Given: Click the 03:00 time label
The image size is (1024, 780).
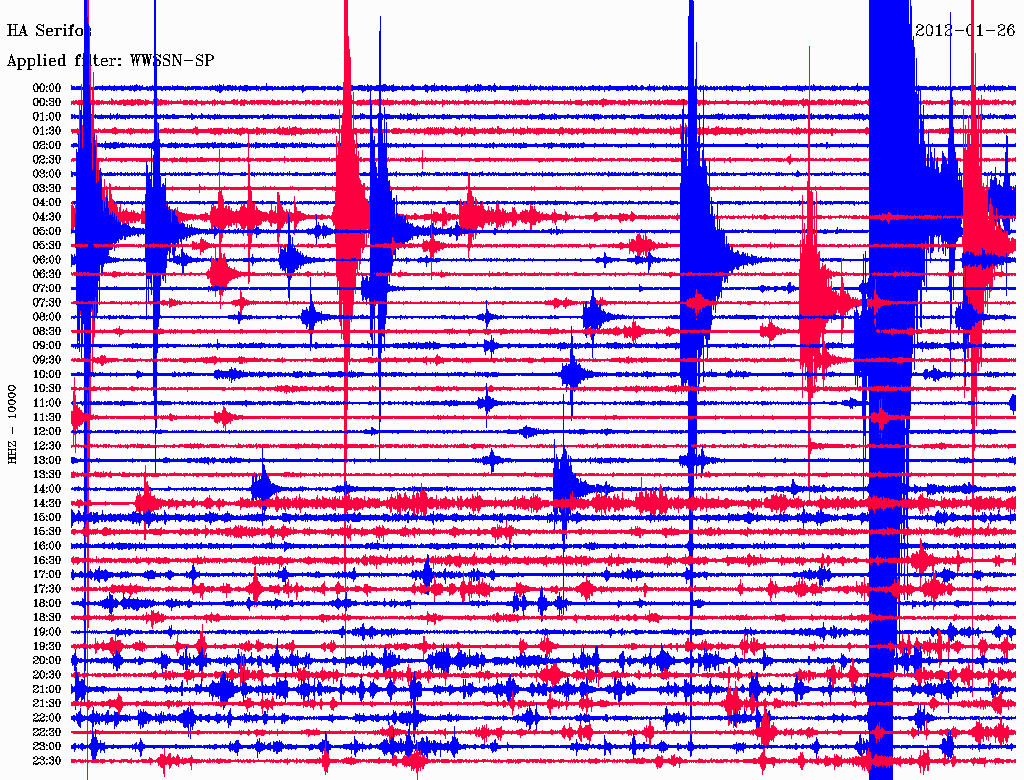Looking at the screenshot, I should click(x=47, y=174).
